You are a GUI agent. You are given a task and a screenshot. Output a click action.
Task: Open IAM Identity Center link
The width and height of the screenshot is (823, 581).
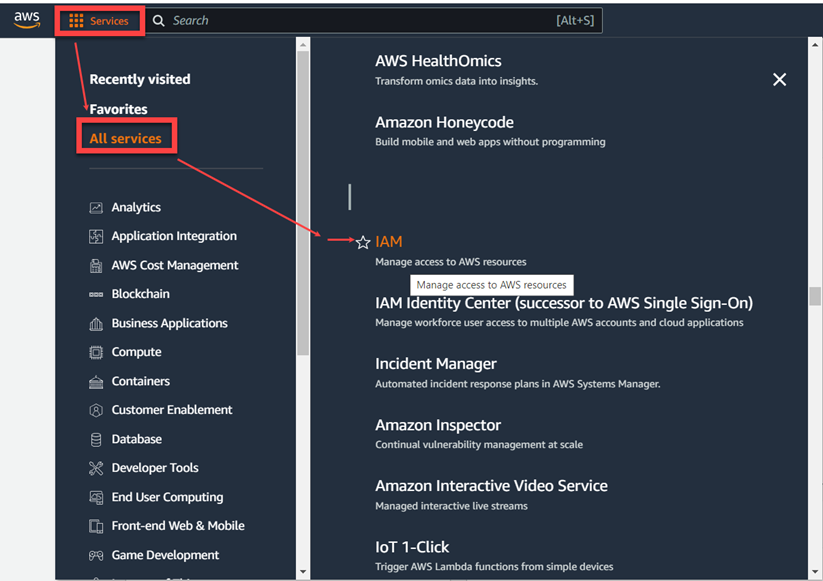coord(563,303)
